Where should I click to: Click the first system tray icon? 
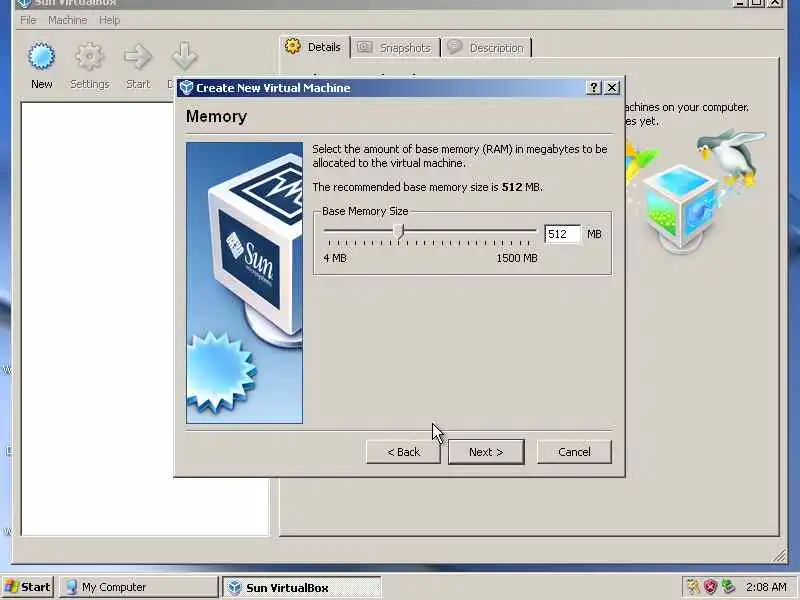(693, 587)
